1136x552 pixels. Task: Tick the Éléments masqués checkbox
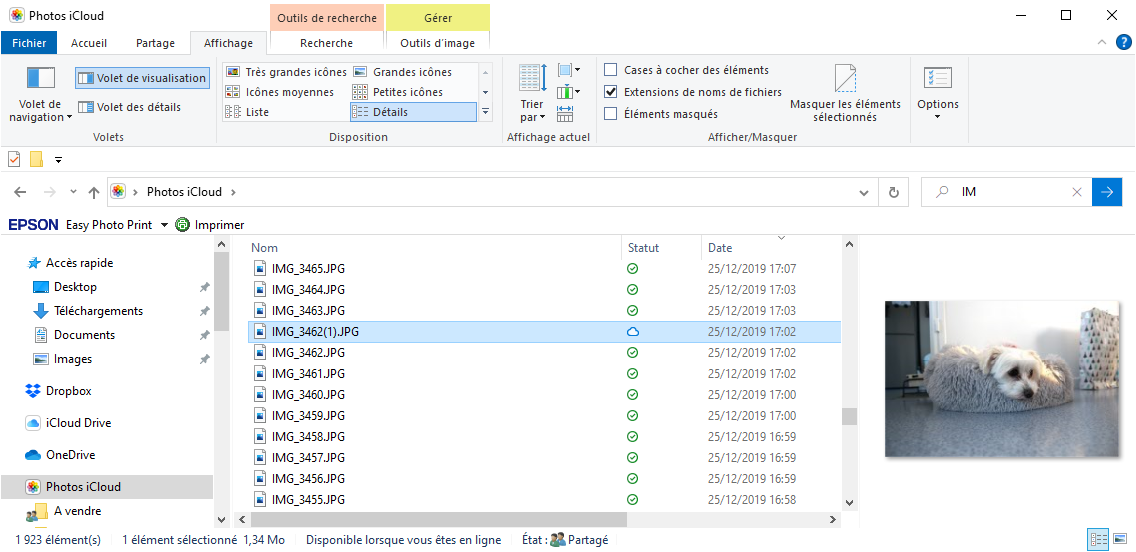click(x=611, y=114)
